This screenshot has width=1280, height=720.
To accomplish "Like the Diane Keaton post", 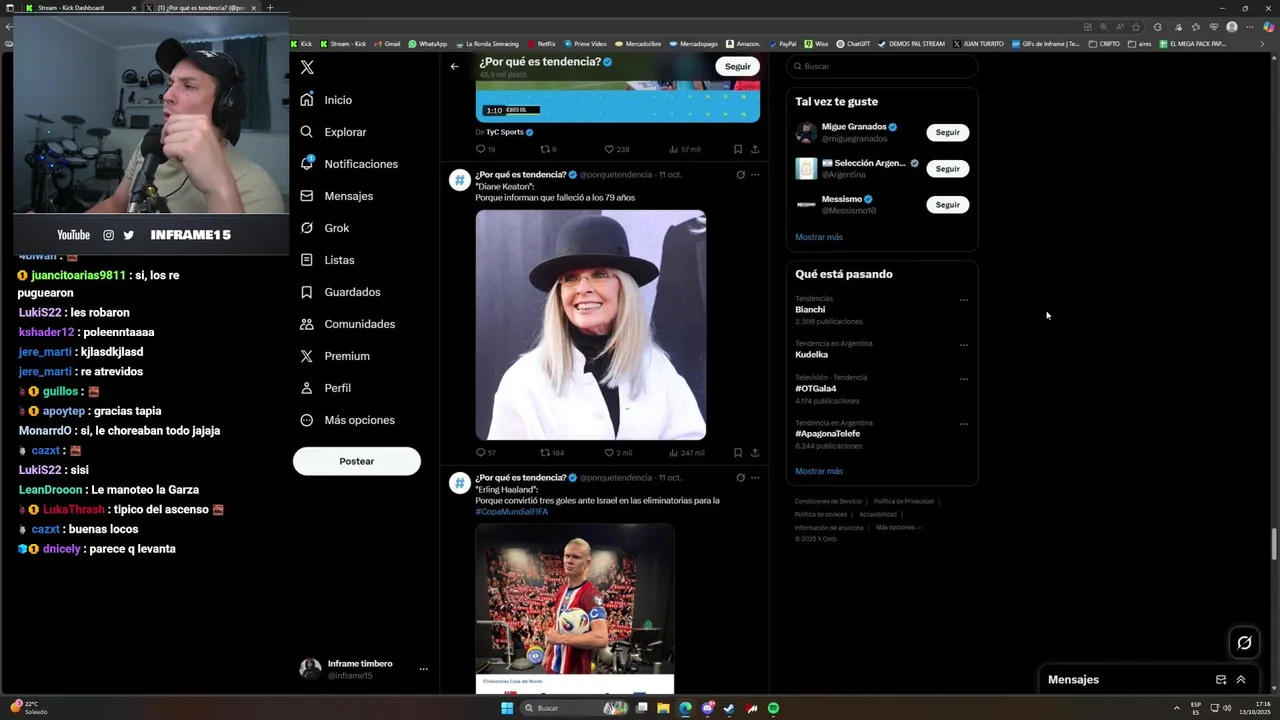I will coord(608,453).
